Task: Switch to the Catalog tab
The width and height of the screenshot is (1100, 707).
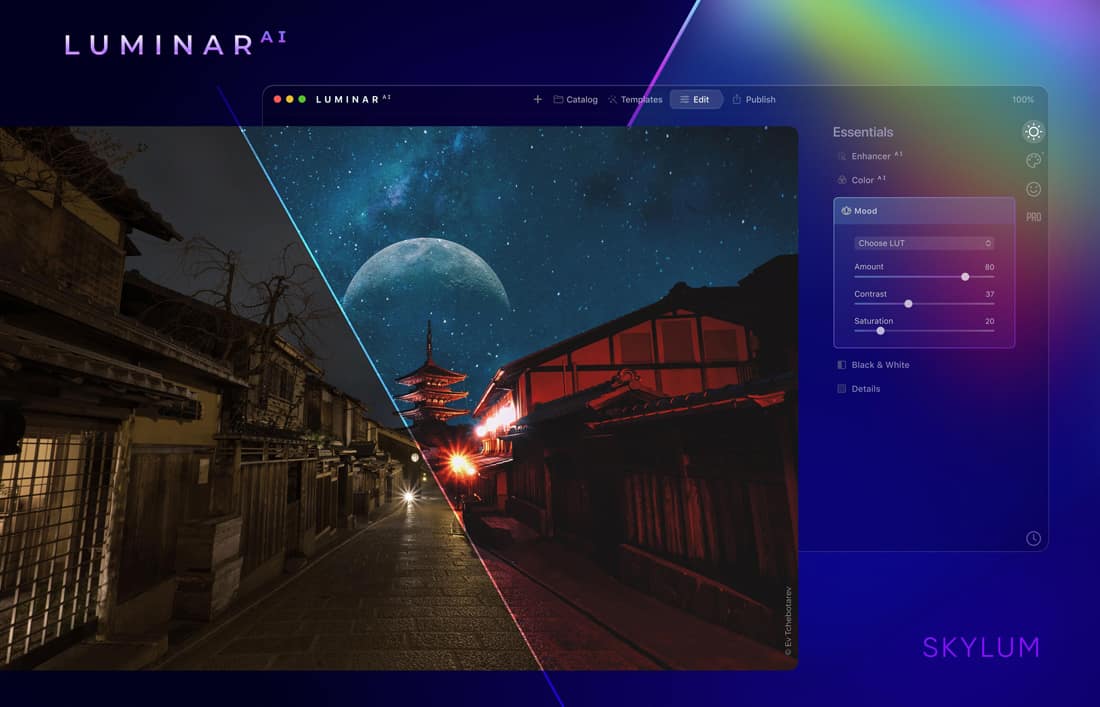Action: point(576,100)
